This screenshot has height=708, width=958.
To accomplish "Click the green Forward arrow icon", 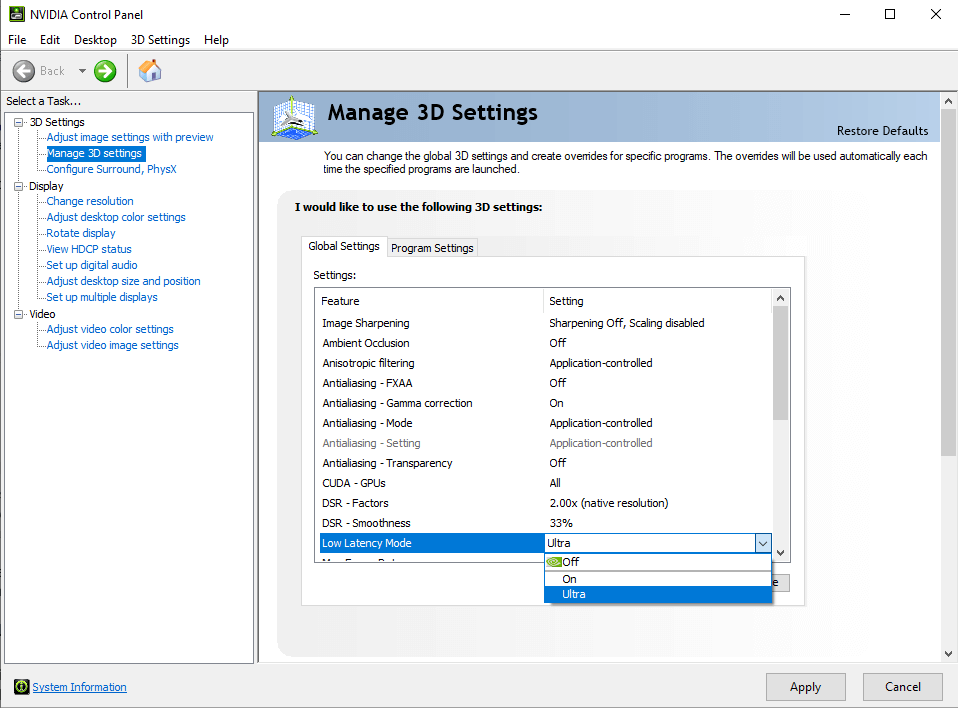I will pos(104,71).
